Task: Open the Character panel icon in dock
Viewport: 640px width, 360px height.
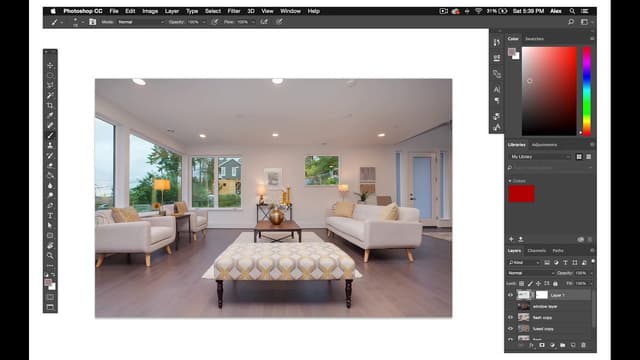Action: click(x=496, y=89)
